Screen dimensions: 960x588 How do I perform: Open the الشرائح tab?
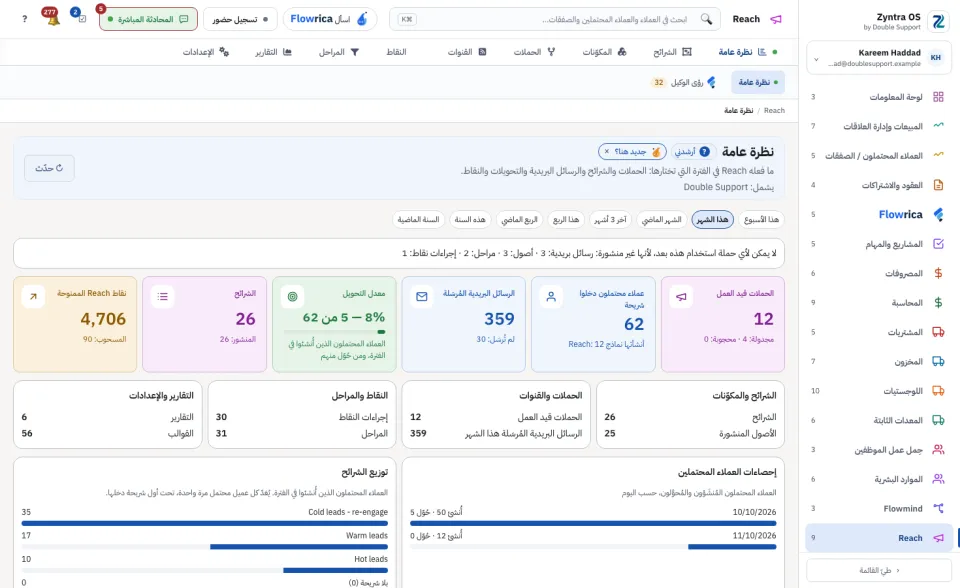[x=672, y=52]
